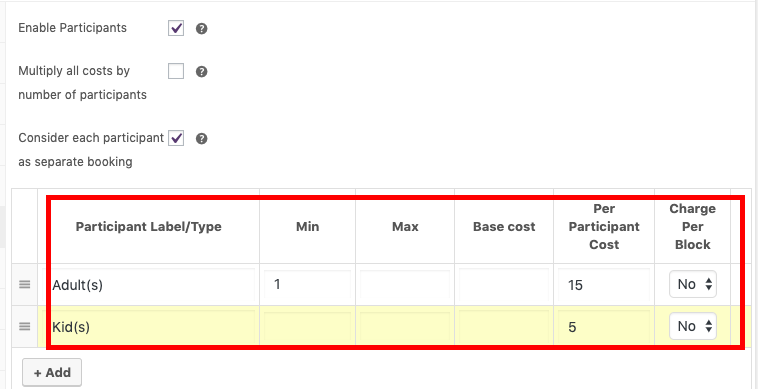Open Charge Per Block dropdown for Adult(s)
758x389 pixels.
click(693, 285)
